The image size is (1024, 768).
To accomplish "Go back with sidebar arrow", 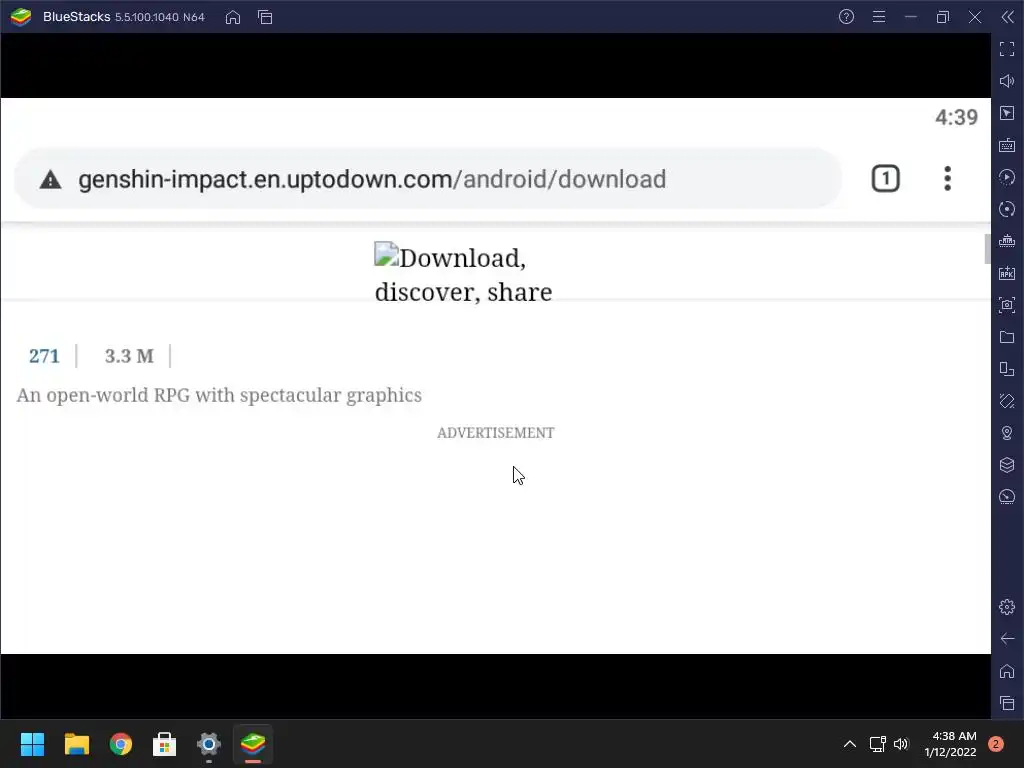I will pos(1007,639).
